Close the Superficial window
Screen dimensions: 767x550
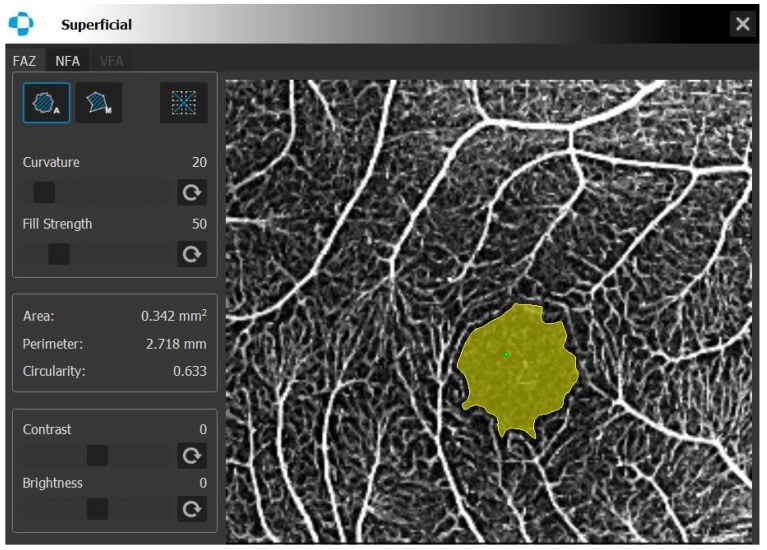[743, 23]
